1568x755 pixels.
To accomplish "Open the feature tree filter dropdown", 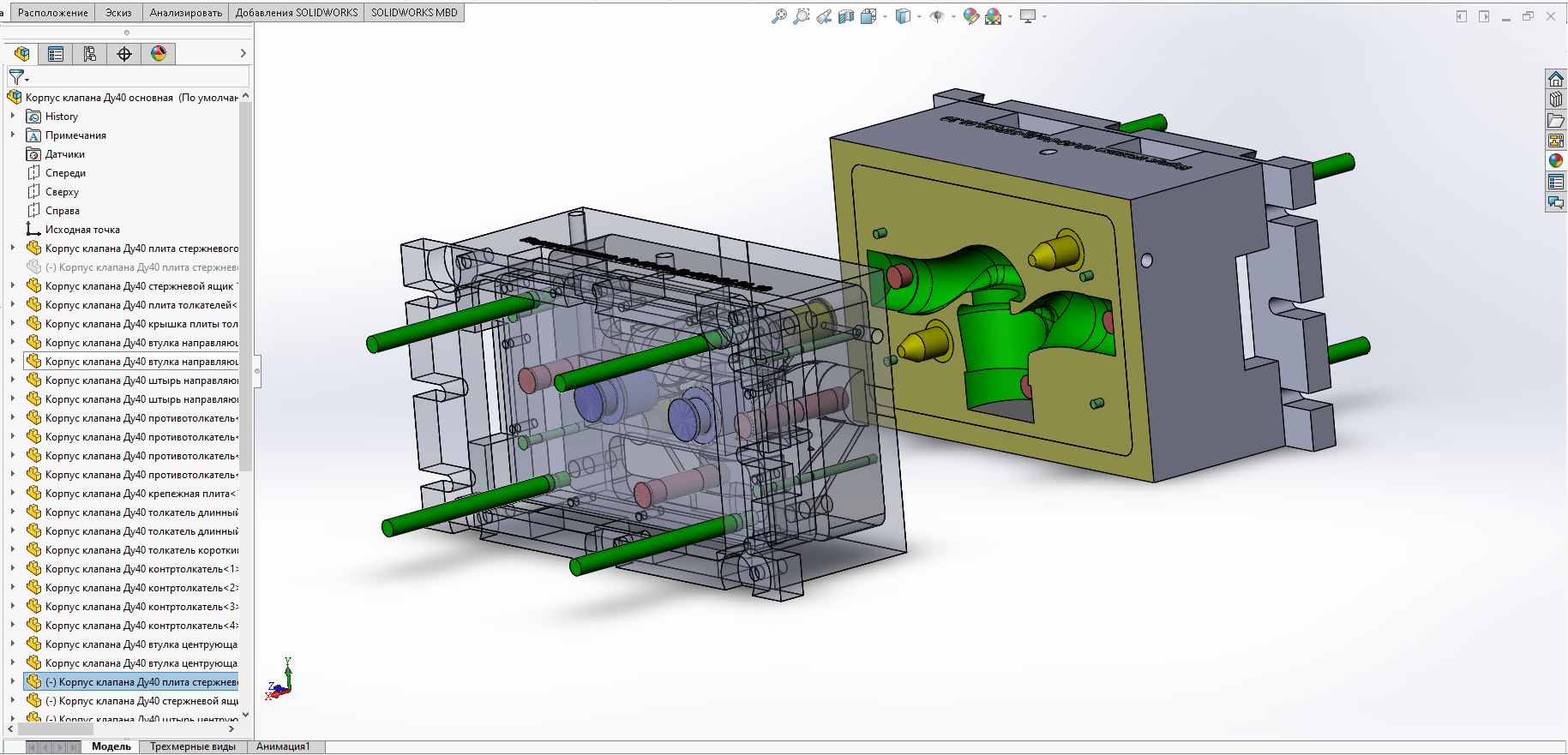I will tap(18, 78).
